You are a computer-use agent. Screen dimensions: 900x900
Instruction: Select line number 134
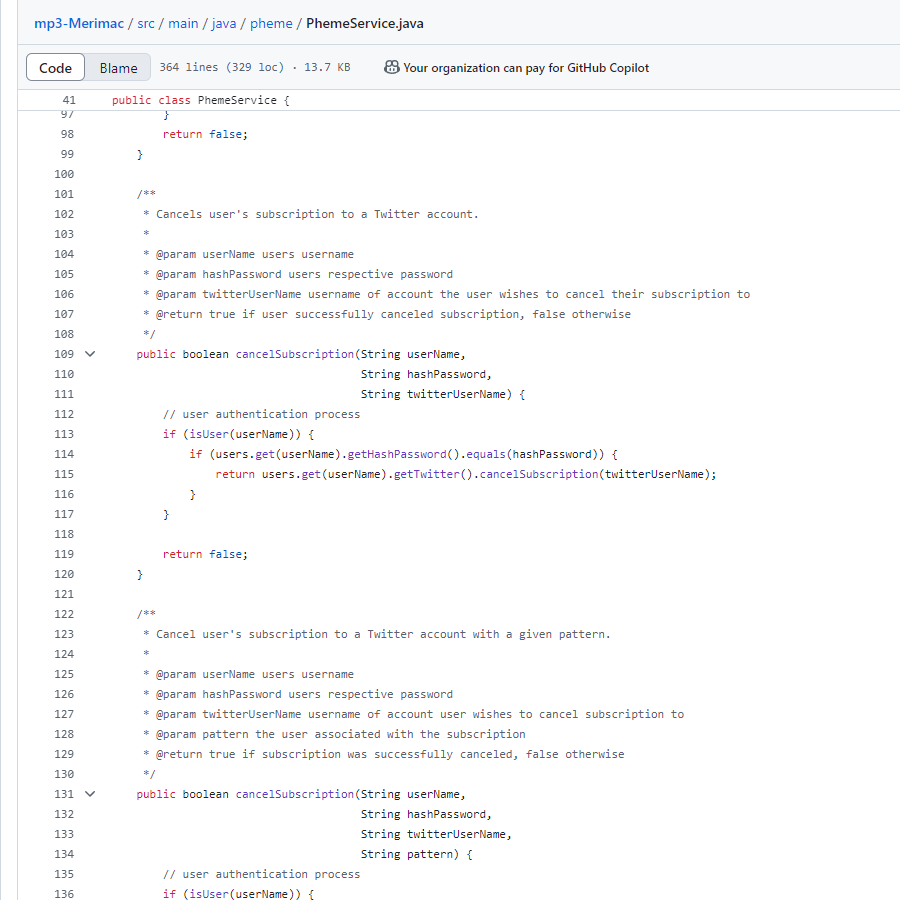[64, 854]
